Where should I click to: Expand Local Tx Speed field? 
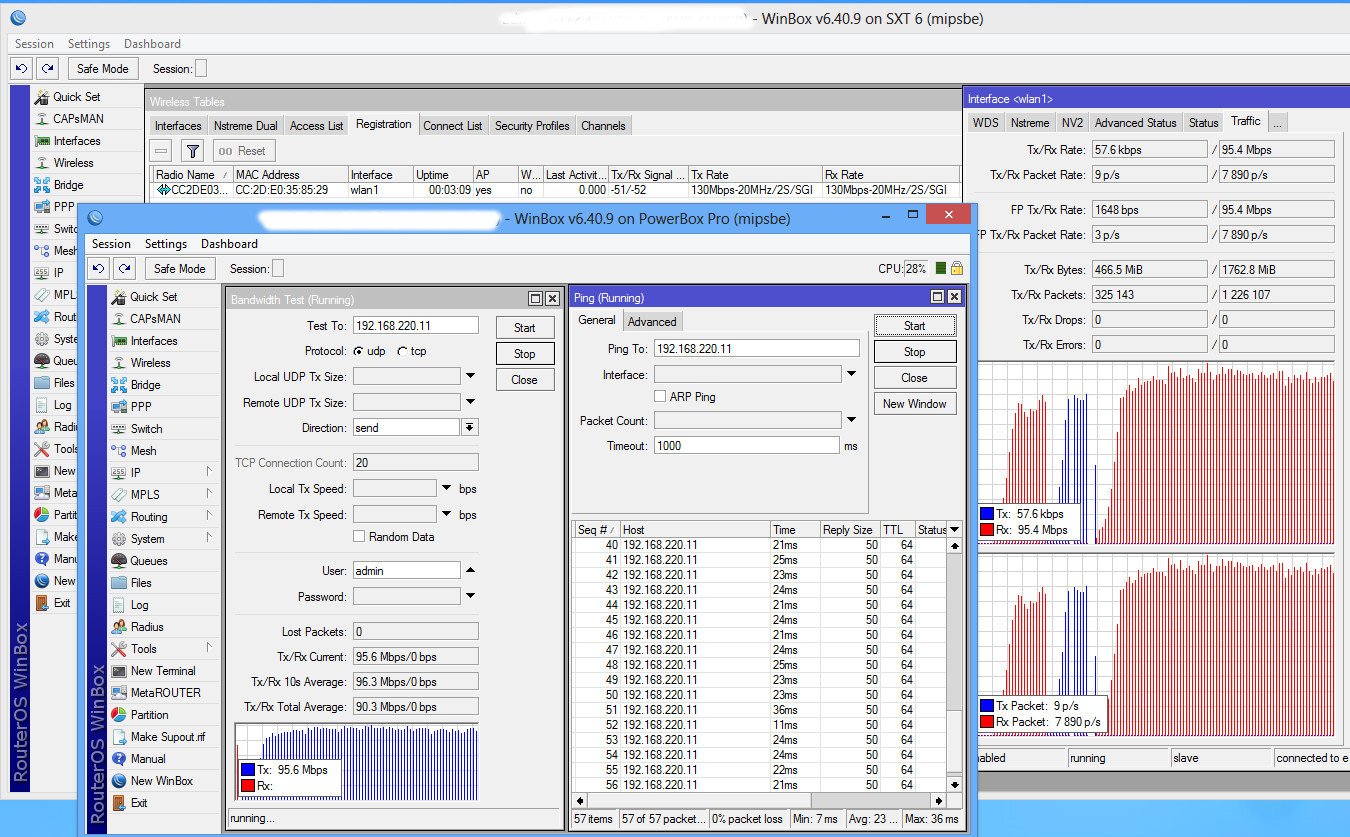(446, 489)
